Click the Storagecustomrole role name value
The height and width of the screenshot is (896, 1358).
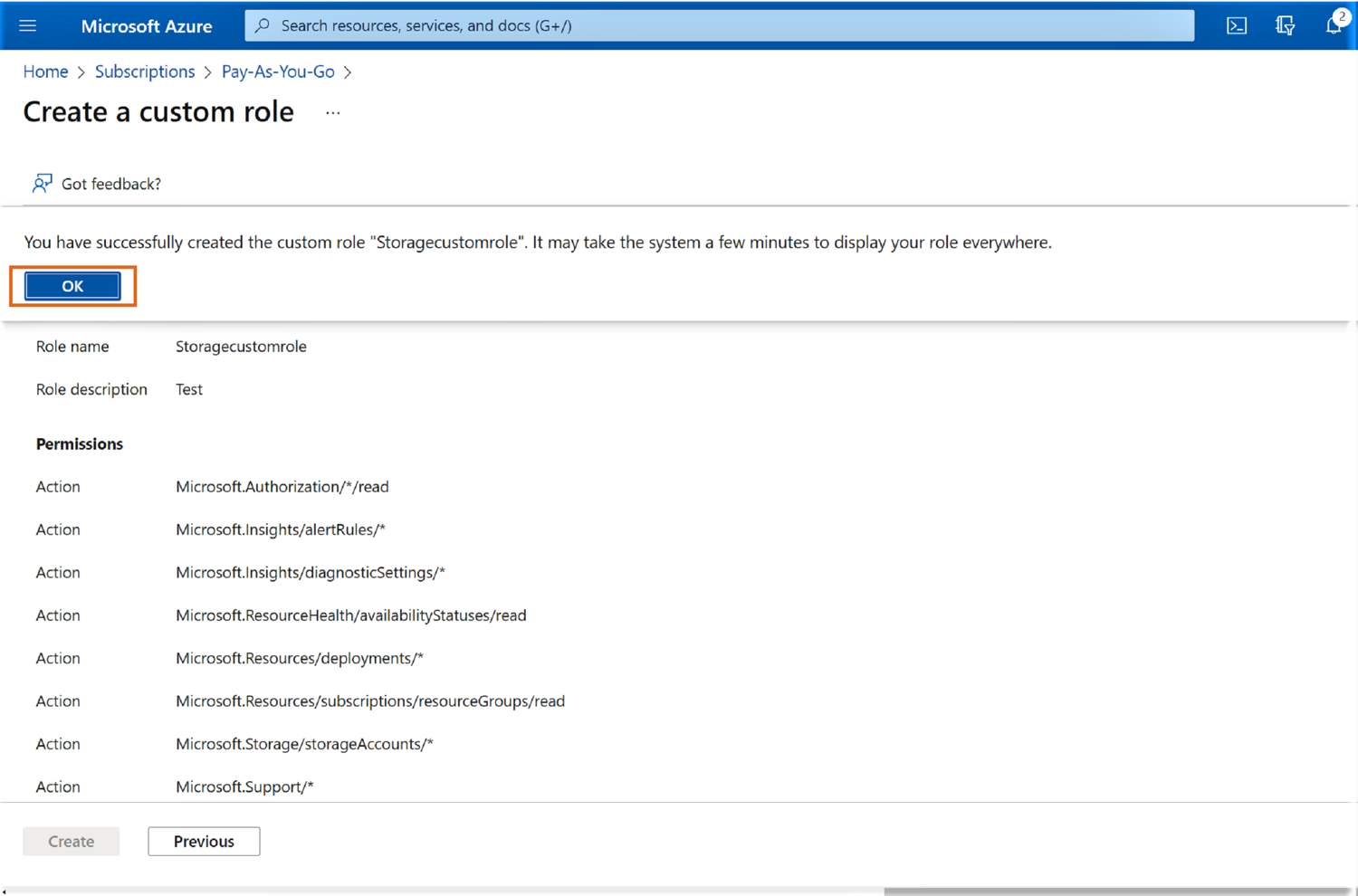coord(241,347)
